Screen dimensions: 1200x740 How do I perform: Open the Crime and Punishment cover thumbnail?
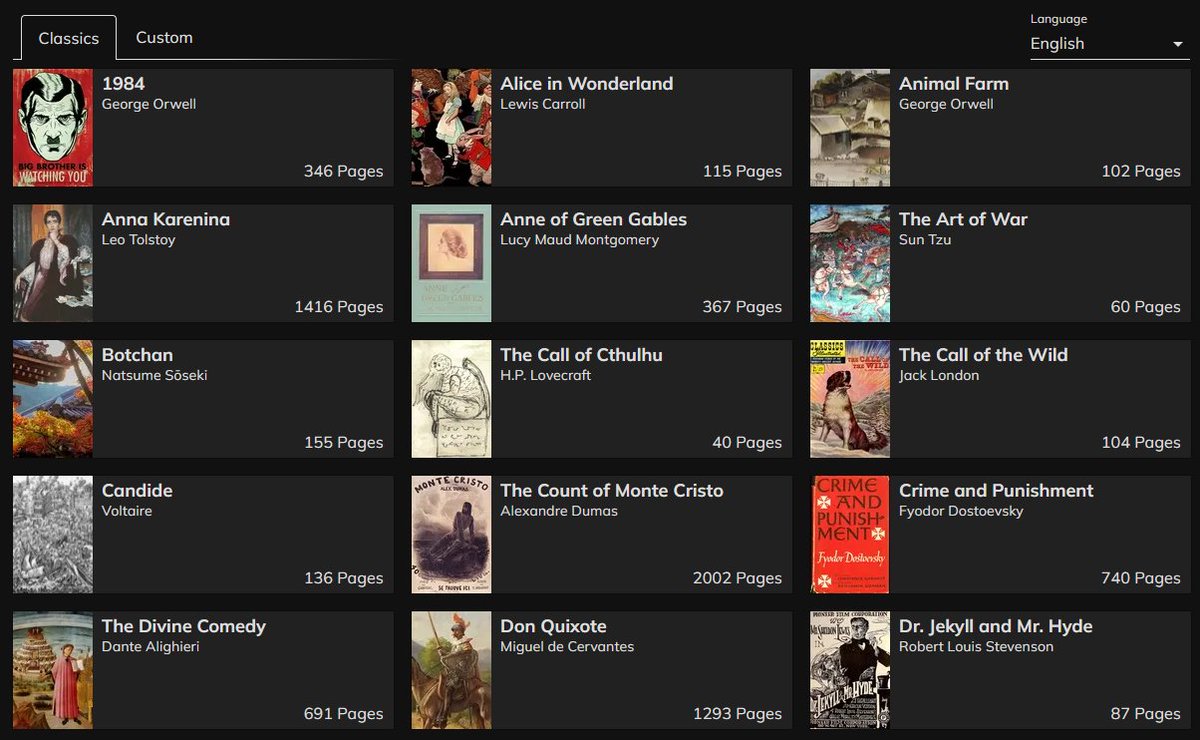pos(850,535)
